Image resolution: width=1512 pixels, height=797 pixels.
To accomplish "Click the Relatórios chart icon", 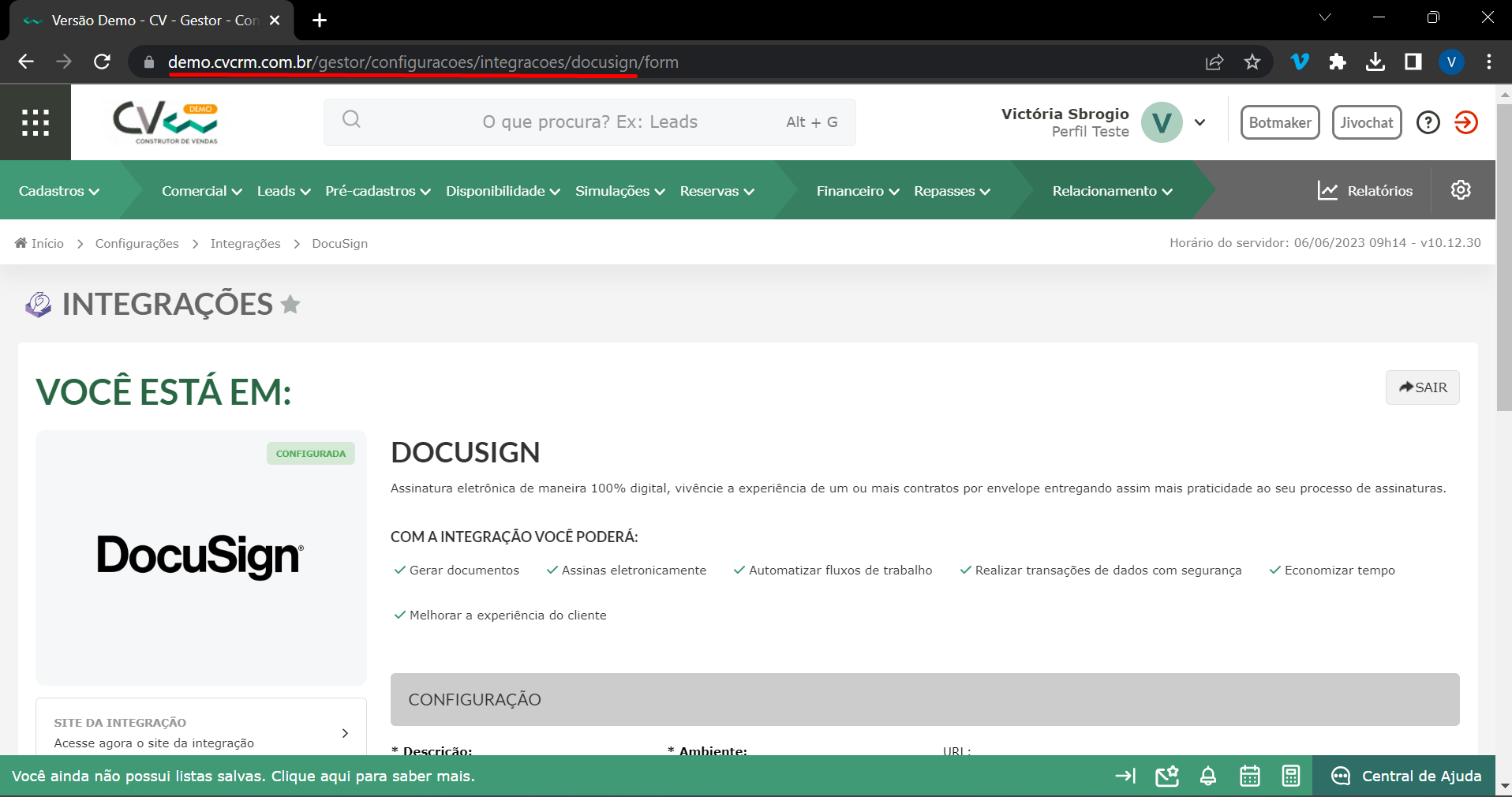I will 1327,190.
